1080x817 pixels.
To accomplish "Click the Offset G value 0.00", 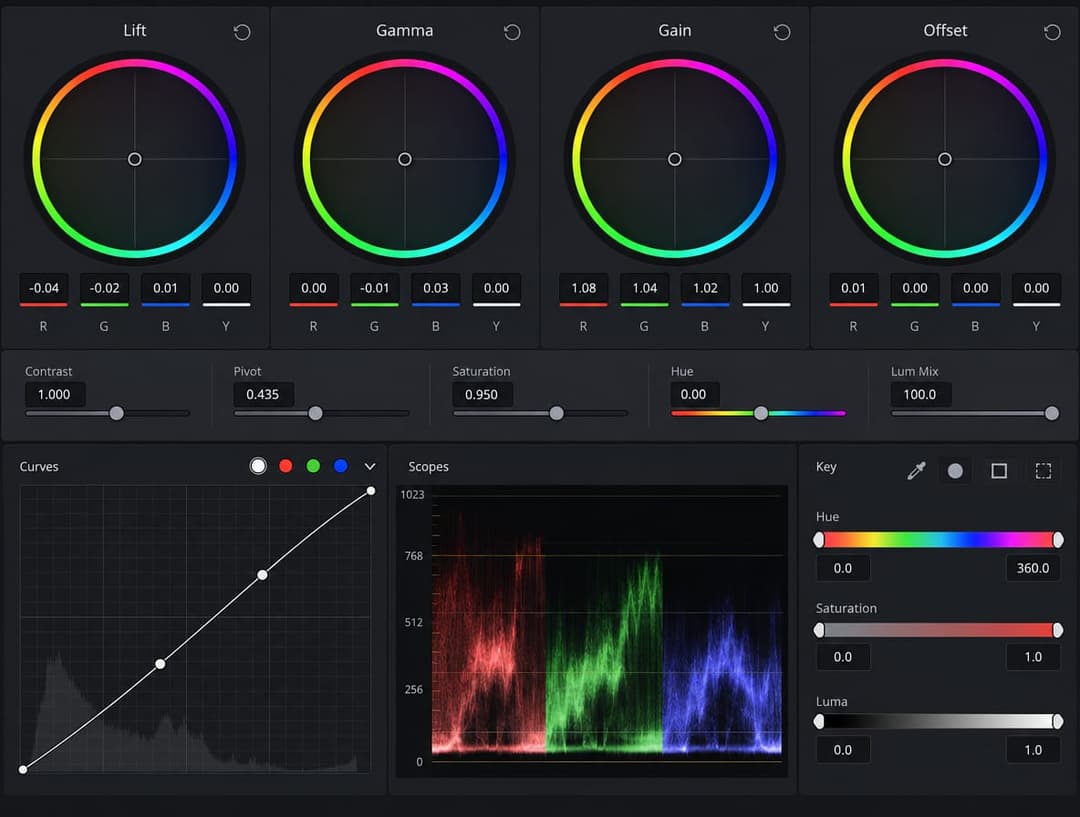I will pos(915,288).
